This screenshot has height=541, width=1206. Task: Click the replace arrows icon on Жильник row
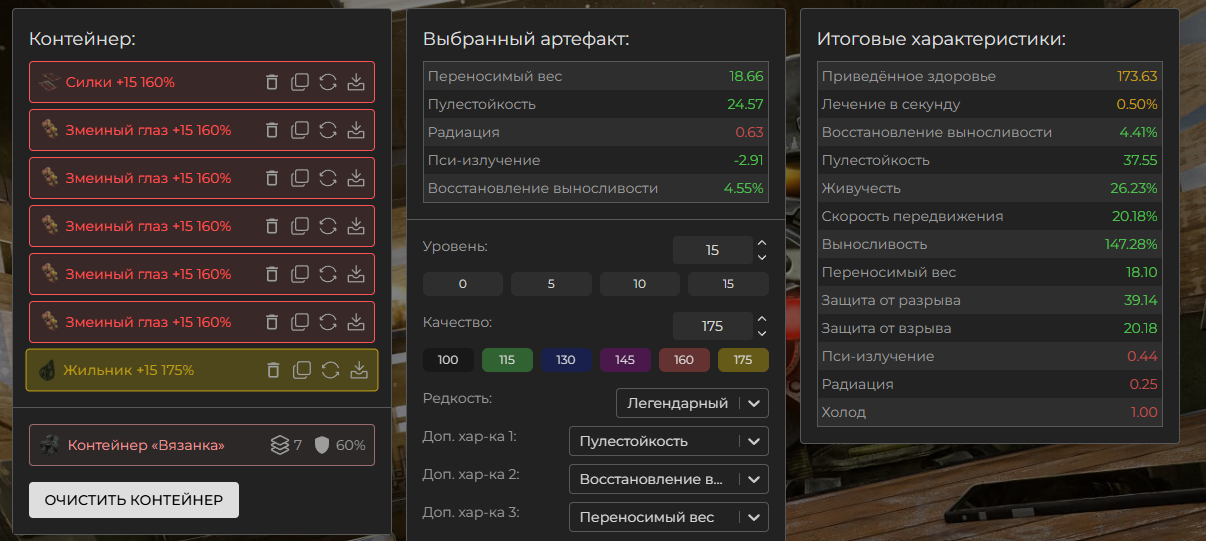pos(330,370)
